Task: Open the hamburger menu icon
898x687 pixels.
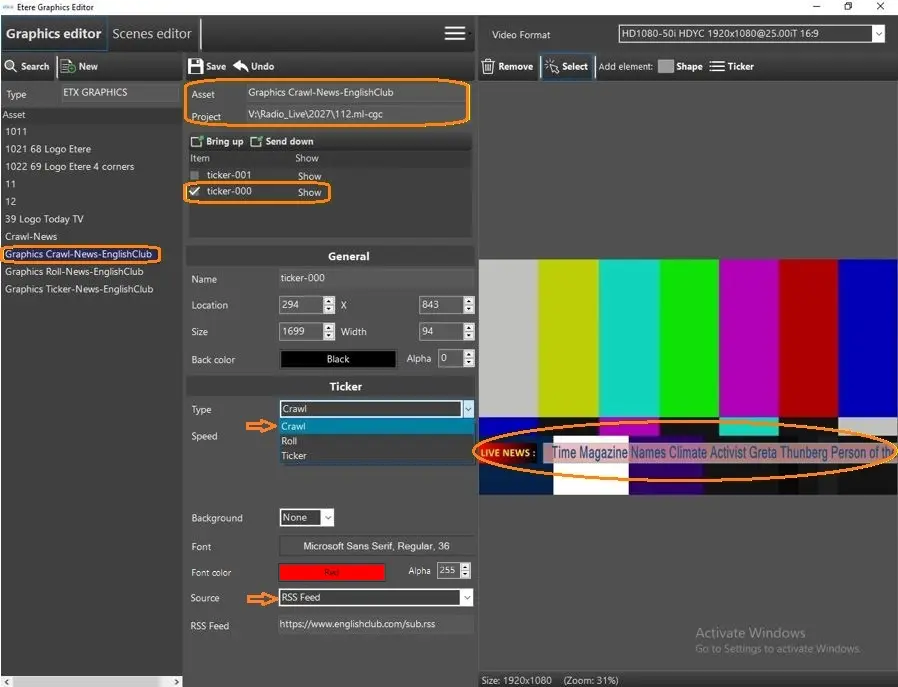Action: pyautogui.click(x=455, y=33)
